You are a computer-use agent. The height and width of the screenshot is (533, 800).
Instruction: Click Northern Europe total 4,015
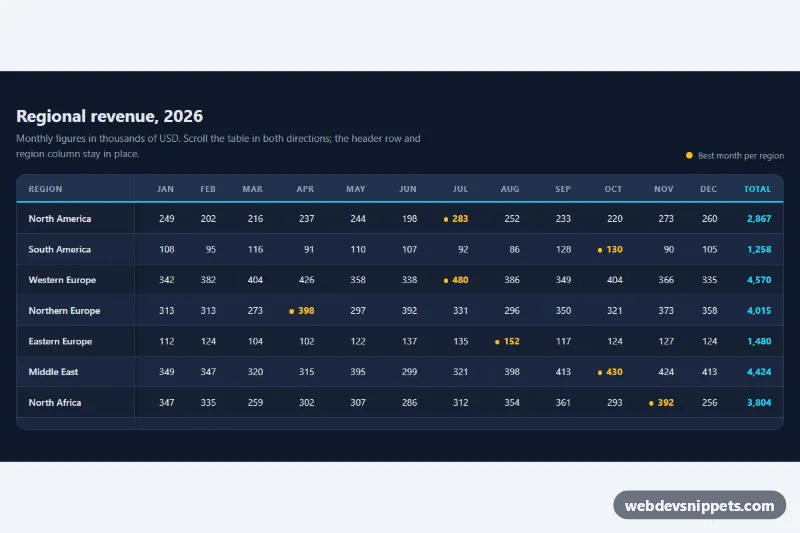759,311
